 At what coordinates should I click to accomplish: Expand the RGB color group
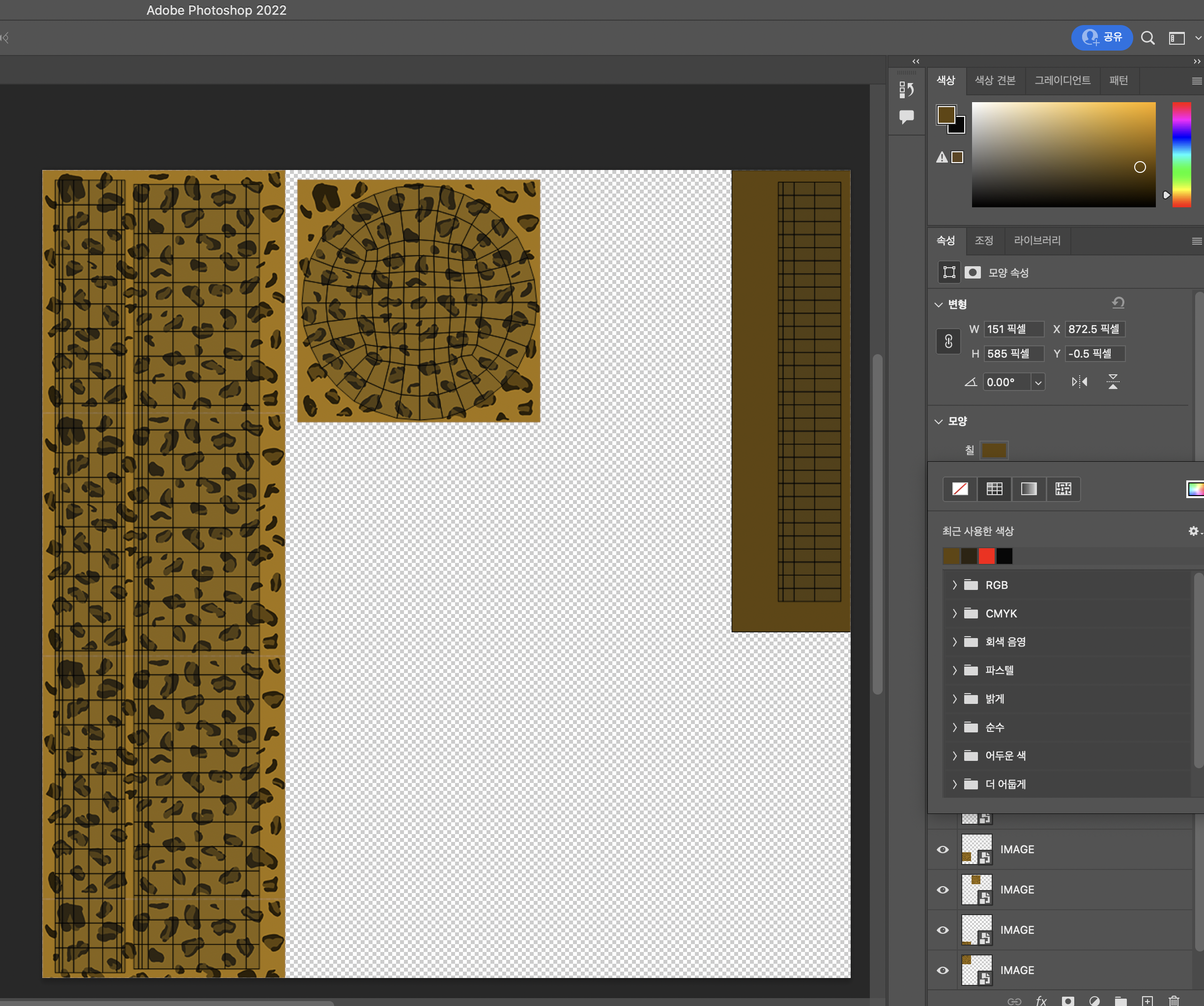(x=953, y=585)
